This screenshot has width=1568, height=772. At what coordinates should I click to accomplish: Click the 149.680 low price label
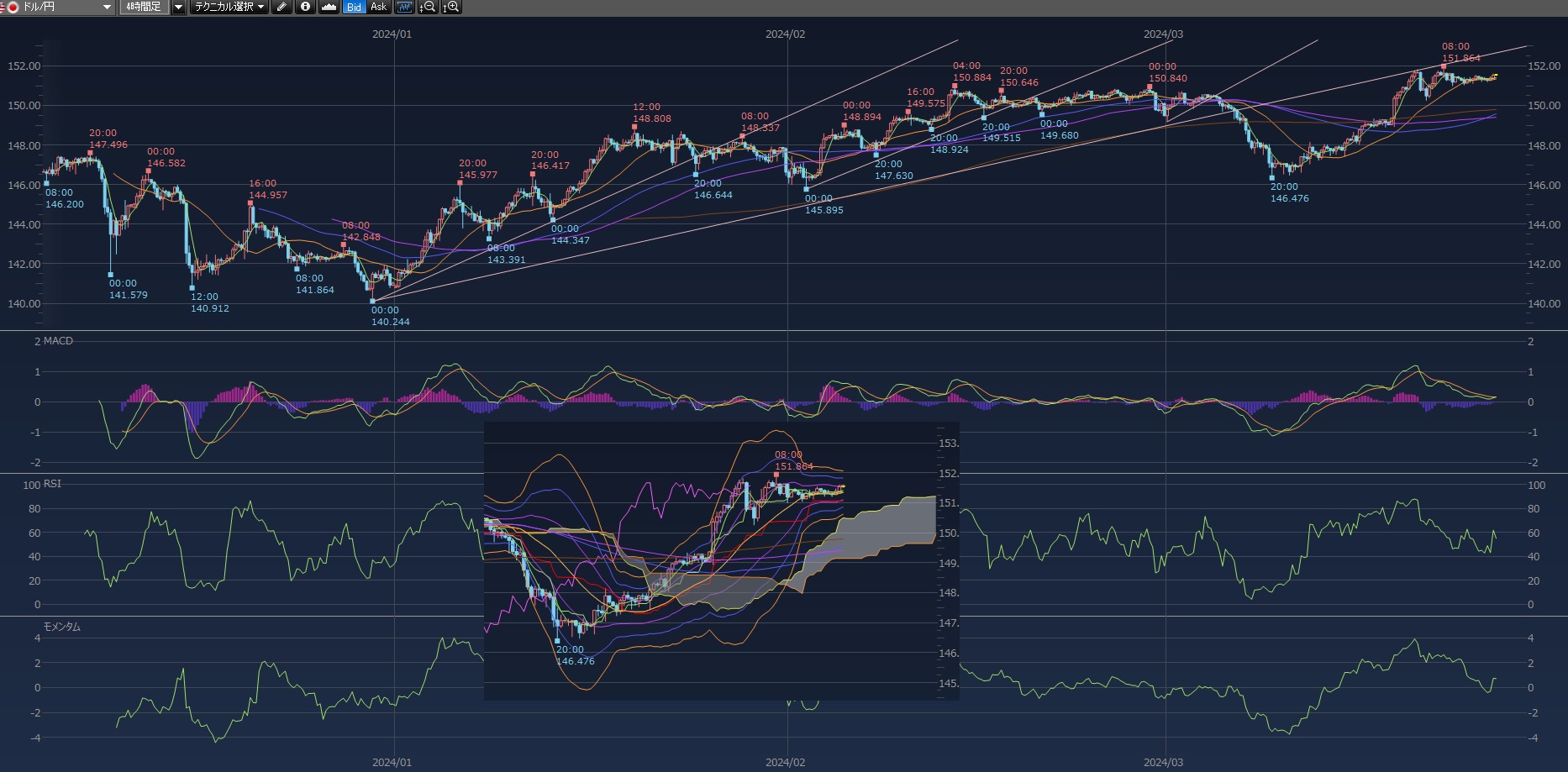tap(1060, 135)
